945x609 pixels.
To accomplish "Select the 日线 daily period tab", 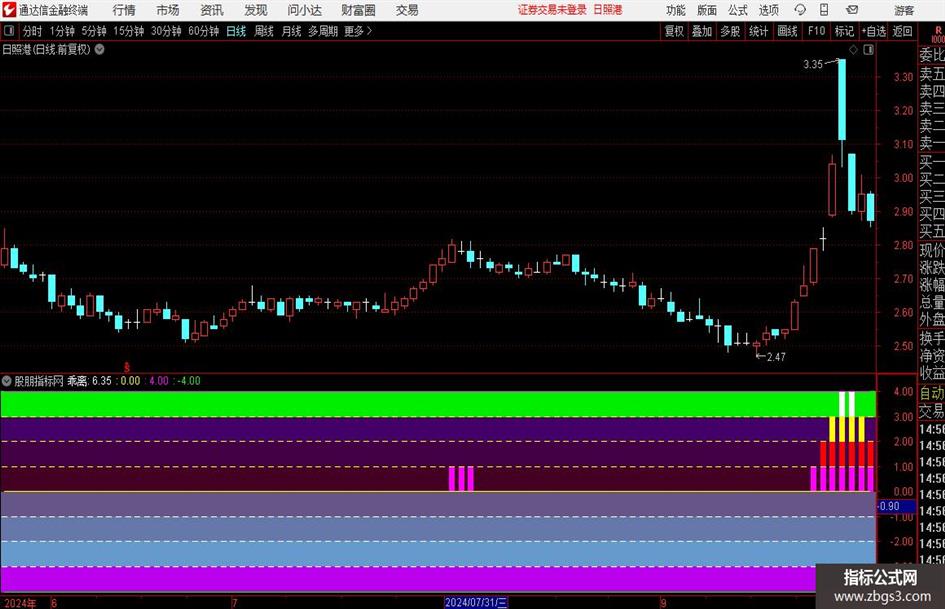I will 236,31.
